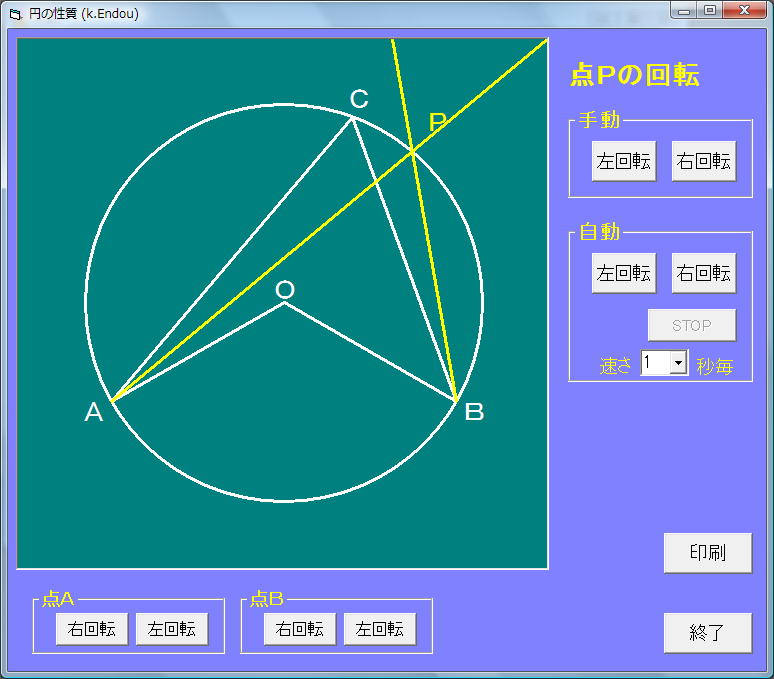Click 右回転 button in 手動 group

pyautogui.click(x=704, y=161)
